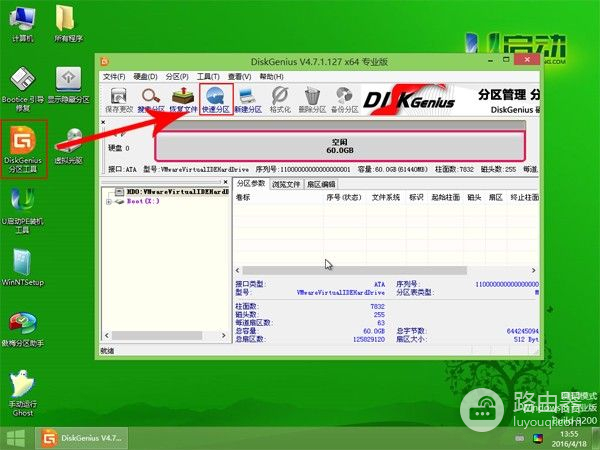Open the Windows Start button
This screenshot has height=450, width=600.
tap(16, 439)
